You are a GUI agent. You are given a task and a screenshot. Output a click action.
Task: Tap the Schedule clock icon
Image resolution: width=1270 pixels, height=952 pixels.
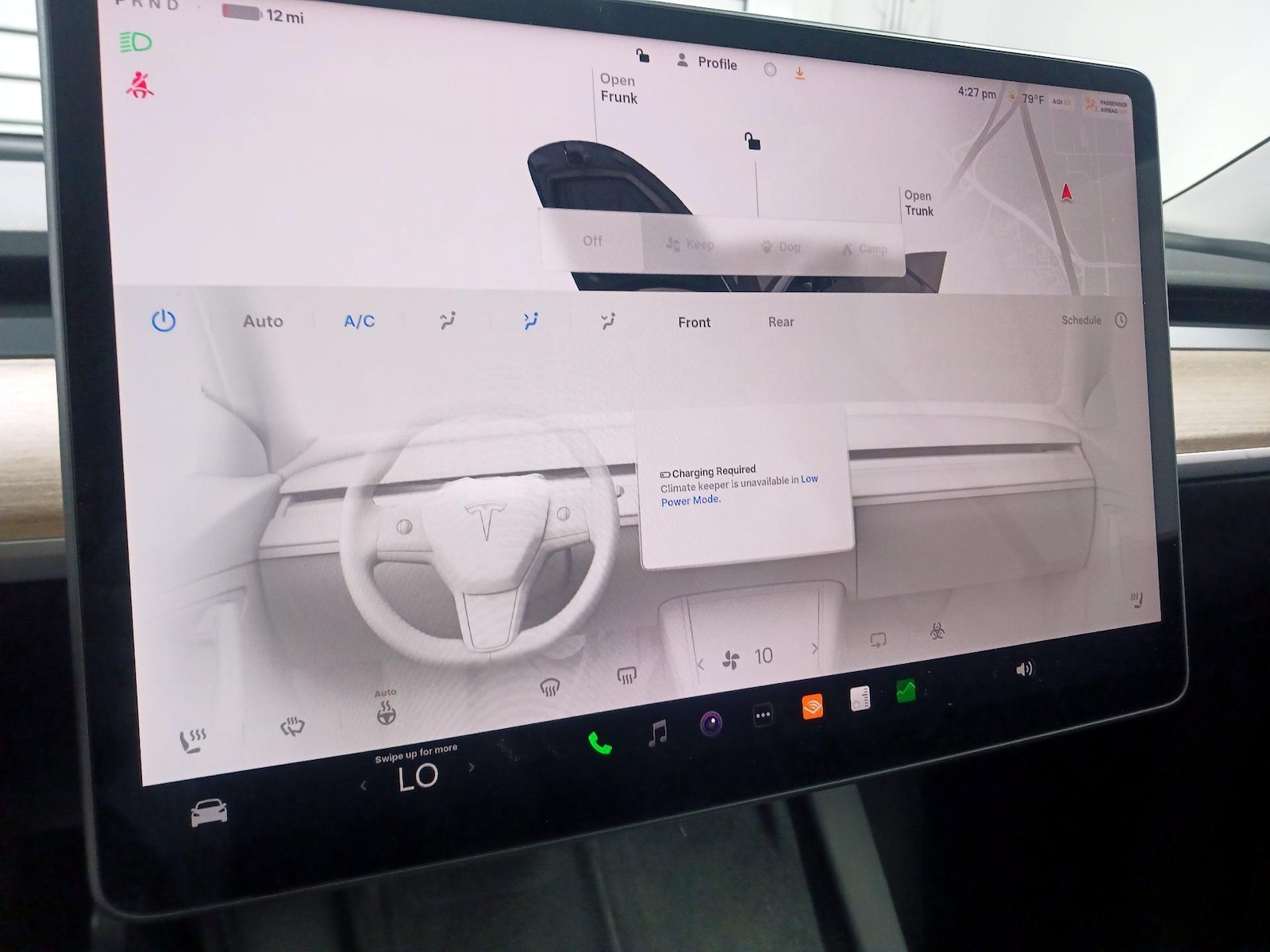click(1121, 320)
